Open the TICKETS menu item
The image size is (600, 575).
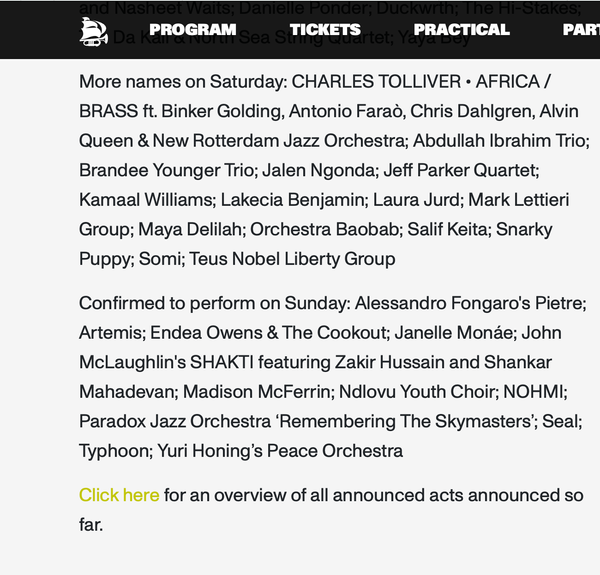pos(325,29)
